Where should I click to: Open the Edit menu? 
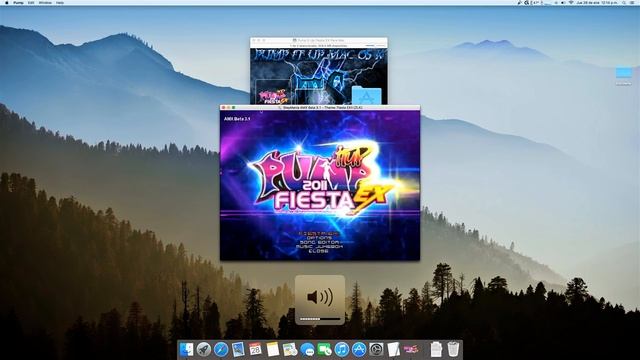click(x=31, y=2)
